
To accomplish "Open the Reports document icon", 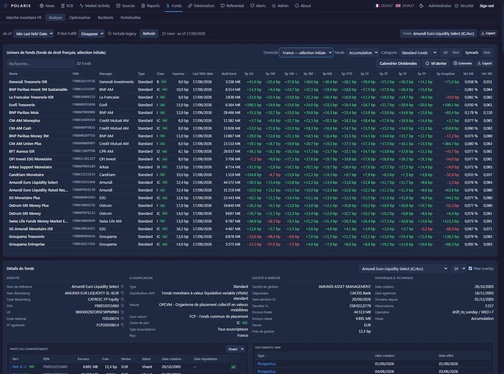I will (143, 6).
